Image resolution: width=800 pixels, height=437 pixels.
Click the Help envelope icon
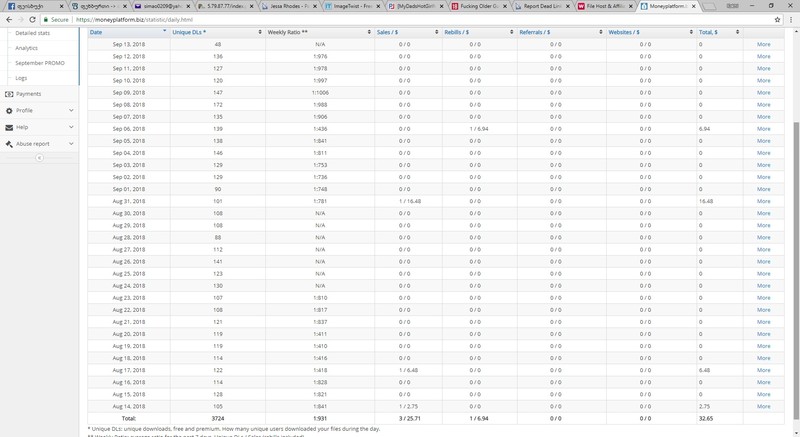(x=9, y=127)
